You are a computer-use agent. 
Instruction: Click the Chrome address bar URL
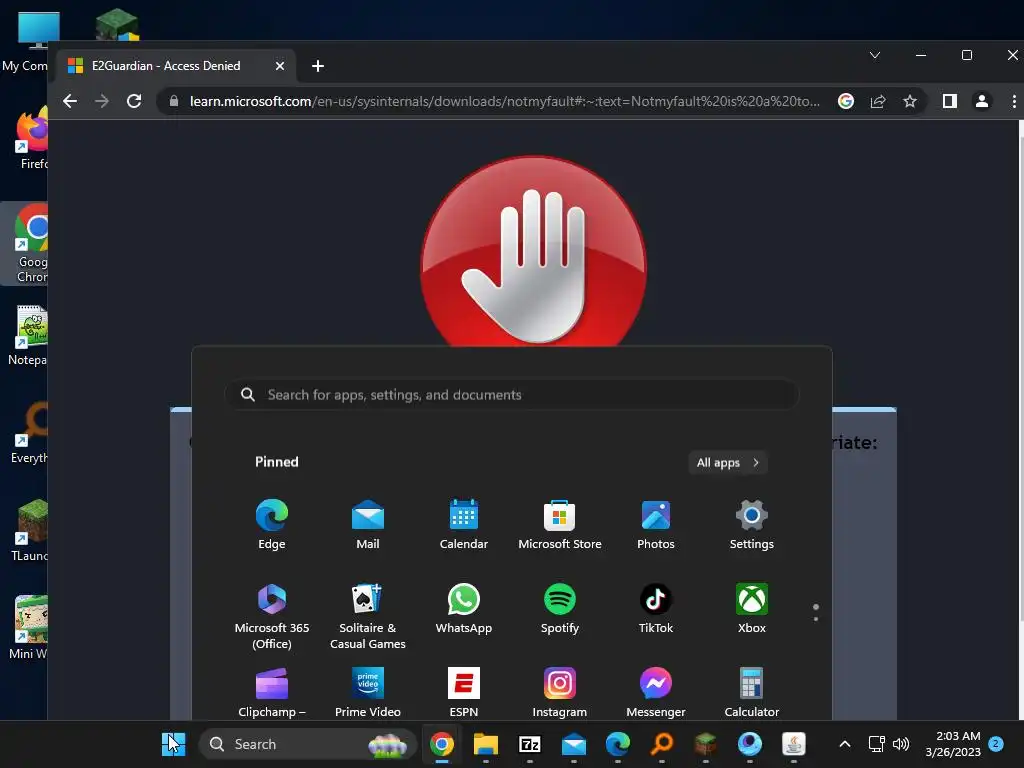(504, 101)
